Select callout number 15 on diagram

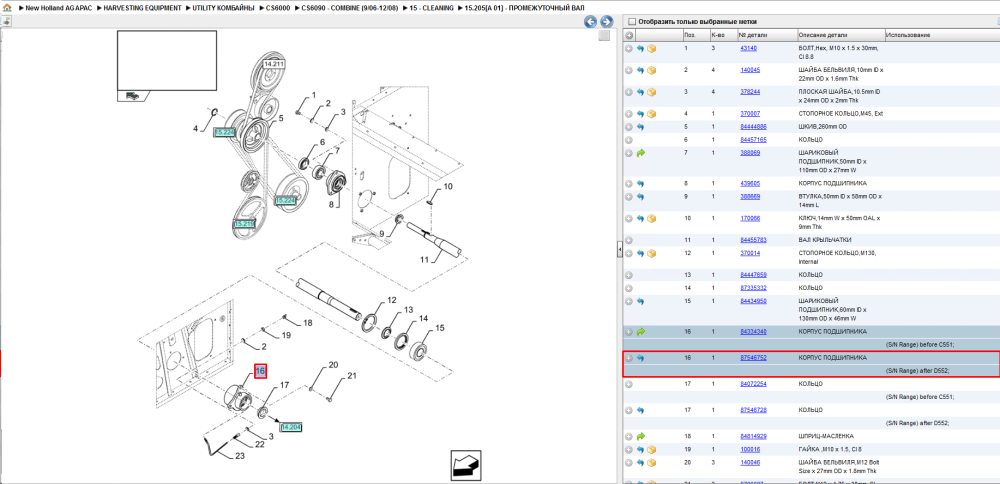tap(440, 328)
